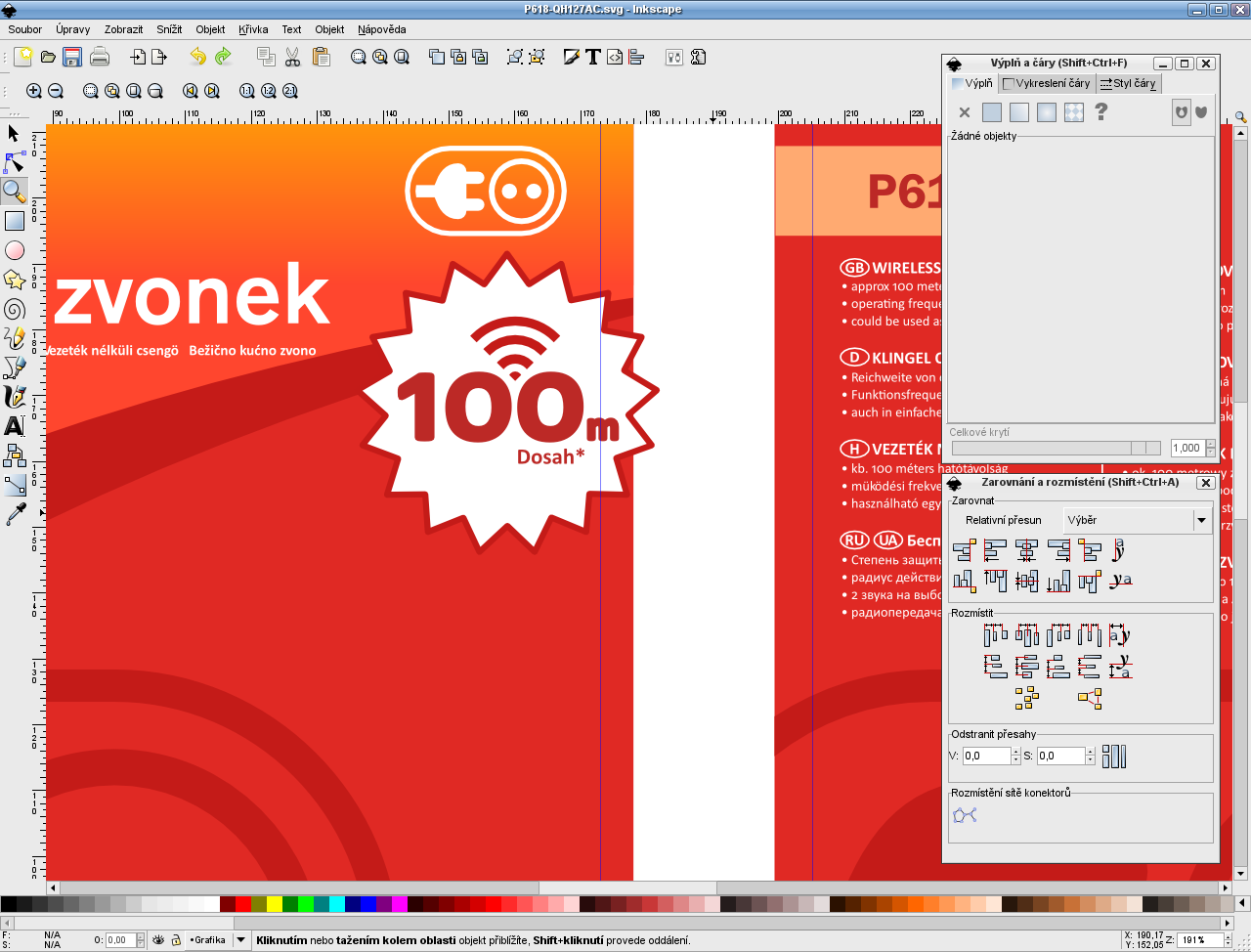Set No paint X in Výplň

[x=965, y=112]
